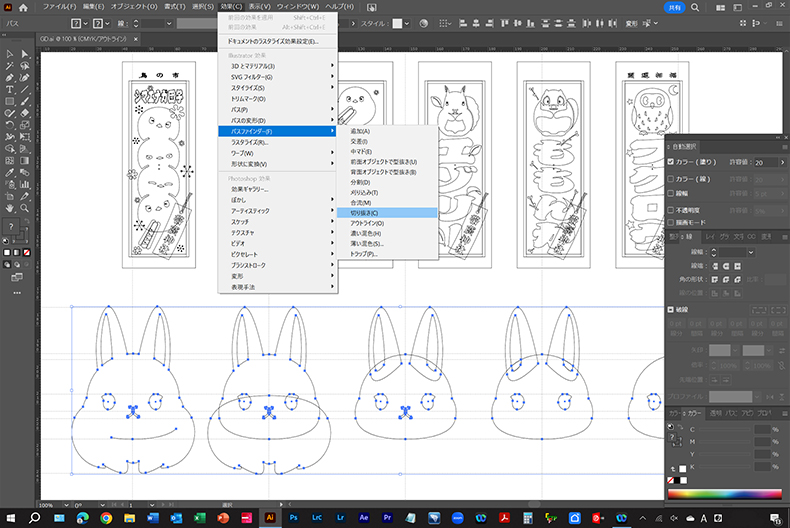Open the ファイル(F) menu
The image size is (790, 528).
59,7
